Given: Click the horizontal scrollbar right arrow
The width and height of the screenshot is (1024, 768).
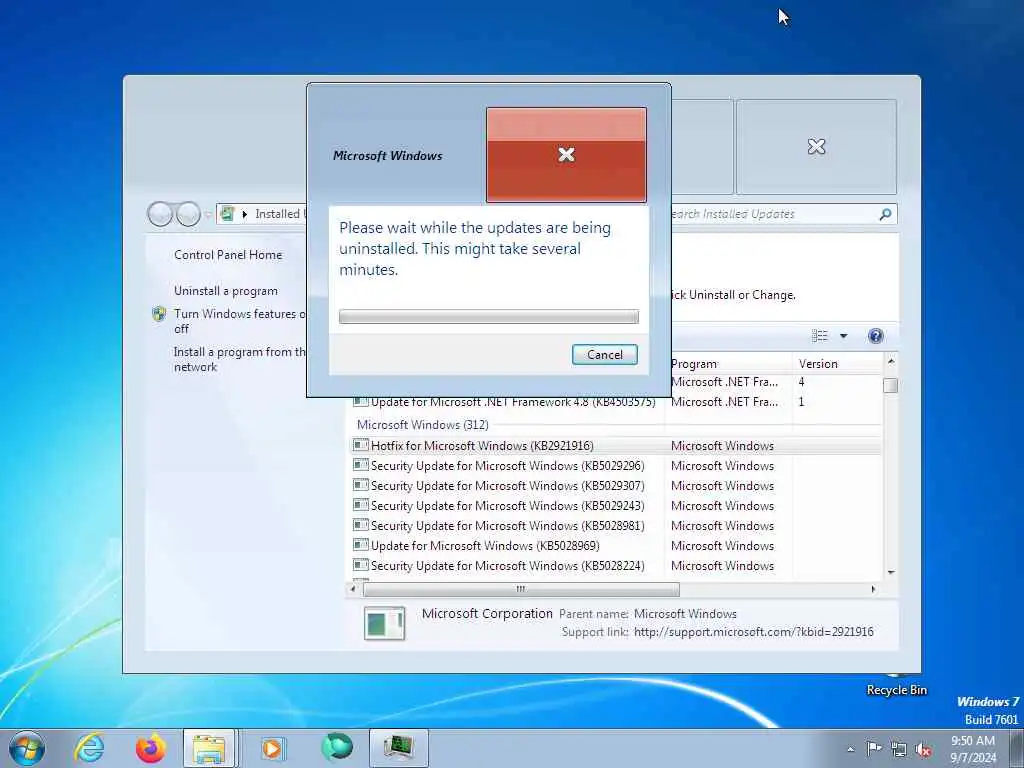Looking at the screenshot, I should coord(874,589).
